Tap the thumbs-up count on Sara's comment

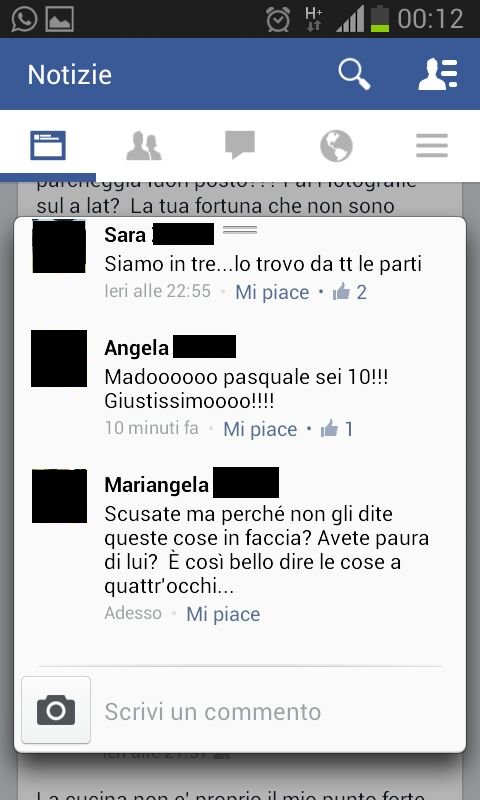[349, 292]
